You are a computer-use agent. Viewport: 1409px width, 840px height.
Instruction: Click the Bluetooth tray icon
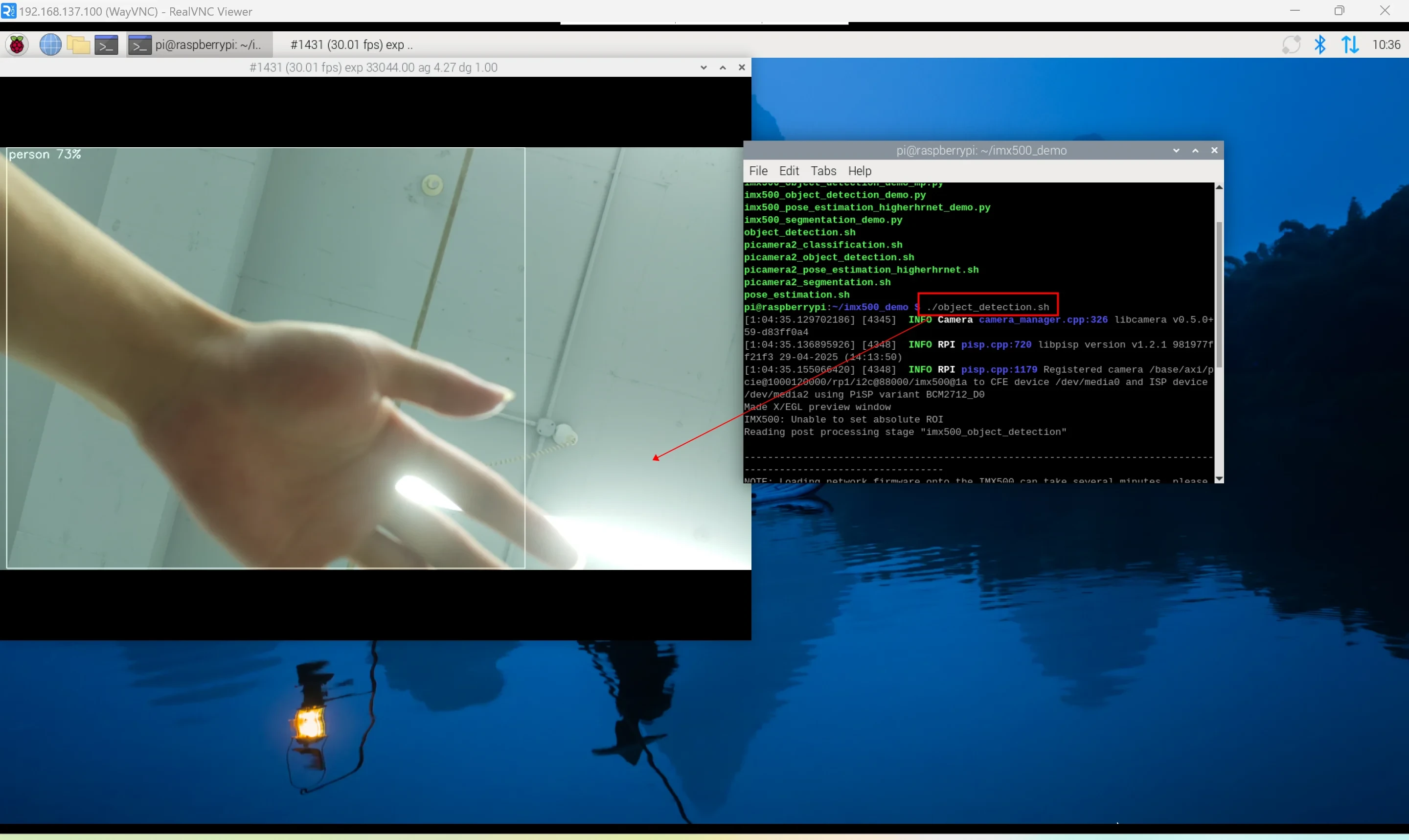pyautogui.click(x=1319, y=45)
